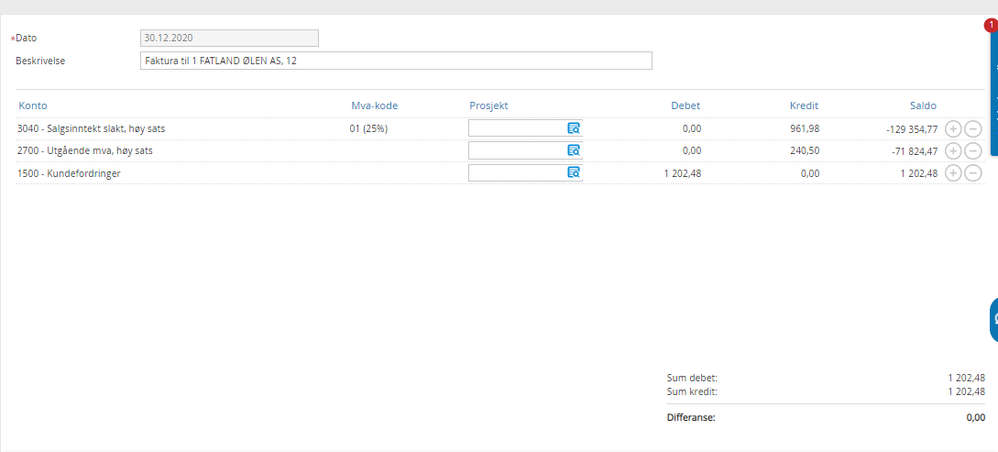
Task: Add a line after the 2700 Utgående mva row
Action: pyautogui.click(x=953, y=151)
